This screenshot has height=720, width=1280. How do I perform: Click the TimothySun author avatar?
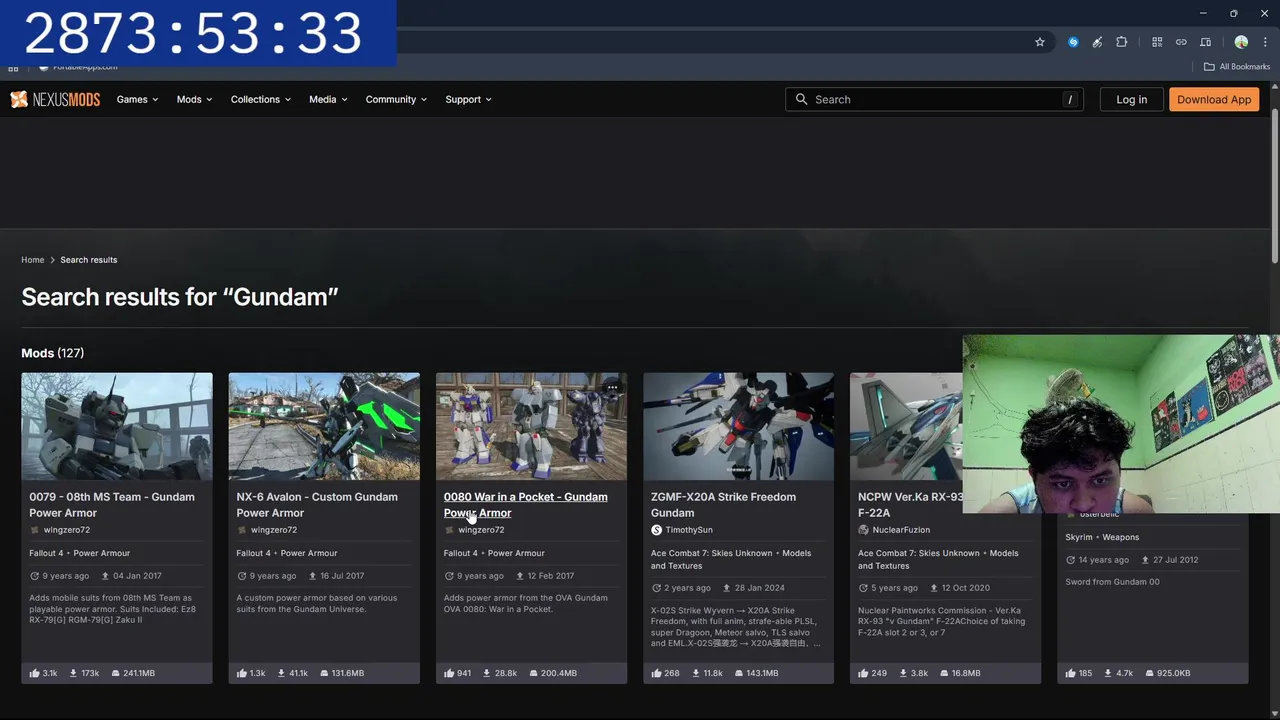(656, 530)
